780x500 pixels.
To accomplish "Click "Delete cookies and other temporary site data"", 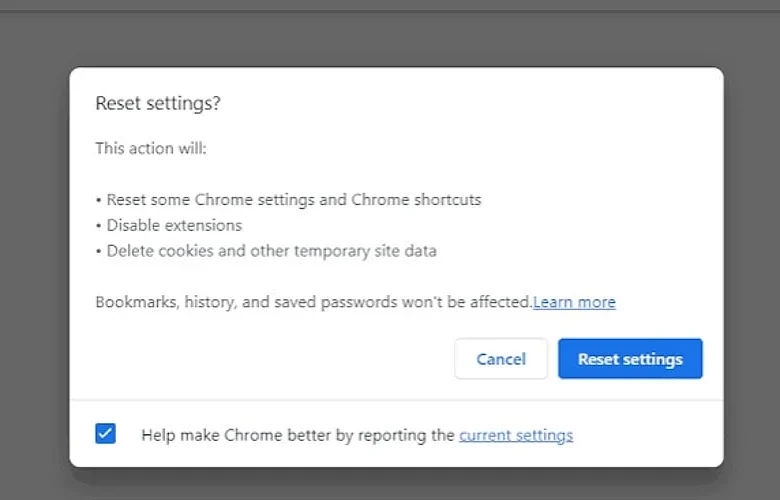I will coord(272,251).
